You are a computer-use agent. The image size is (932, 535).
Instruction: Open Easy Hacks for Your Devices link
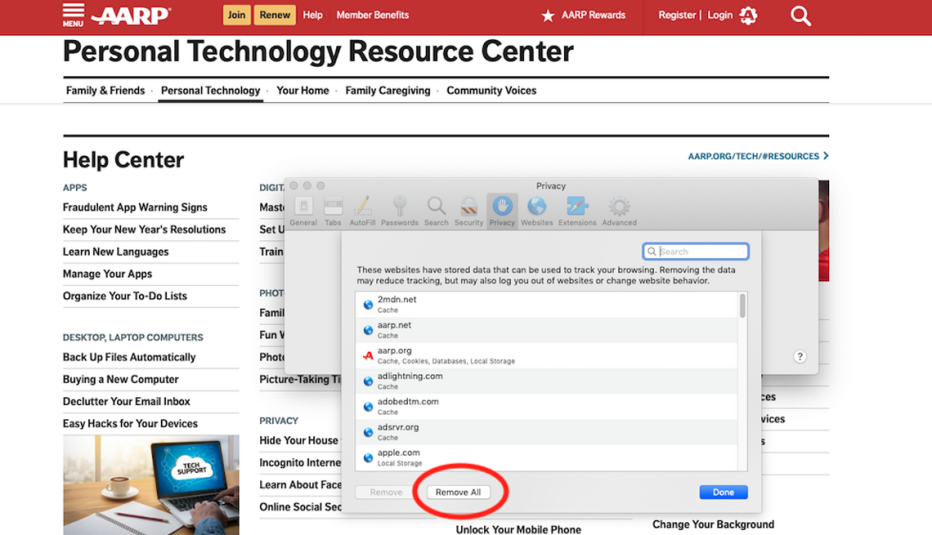[x=130, y=423]
